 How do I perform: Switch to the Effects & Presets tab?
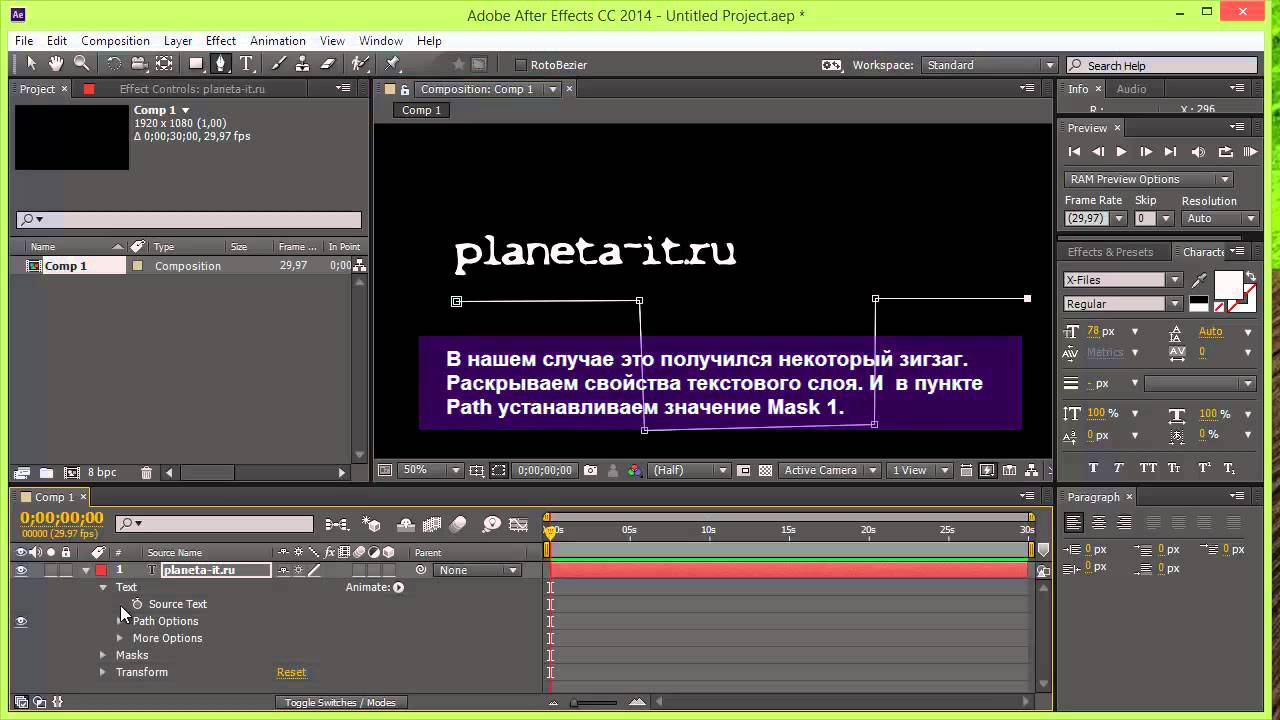pos(1110,252)
